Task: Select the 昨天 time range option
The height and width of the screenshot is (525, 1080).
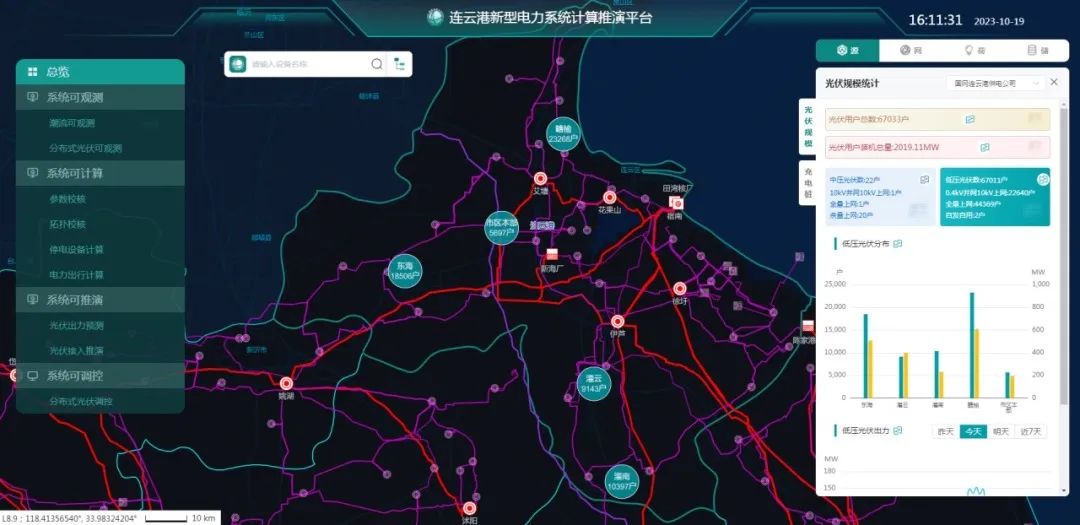Action: 945,431
